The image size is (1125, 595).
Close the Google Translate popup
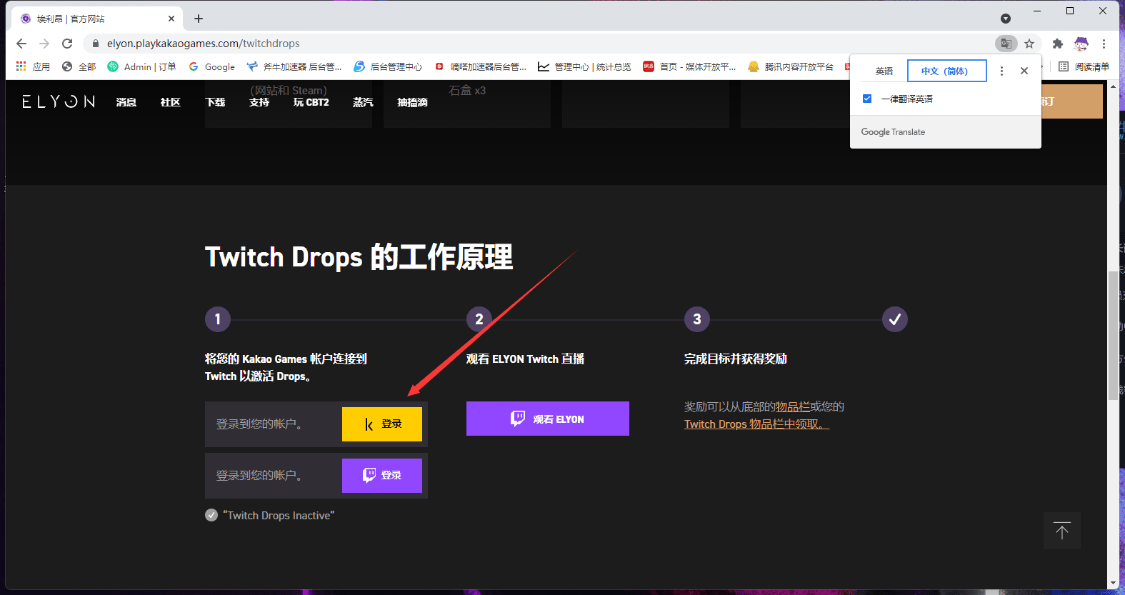point(1024,71)
